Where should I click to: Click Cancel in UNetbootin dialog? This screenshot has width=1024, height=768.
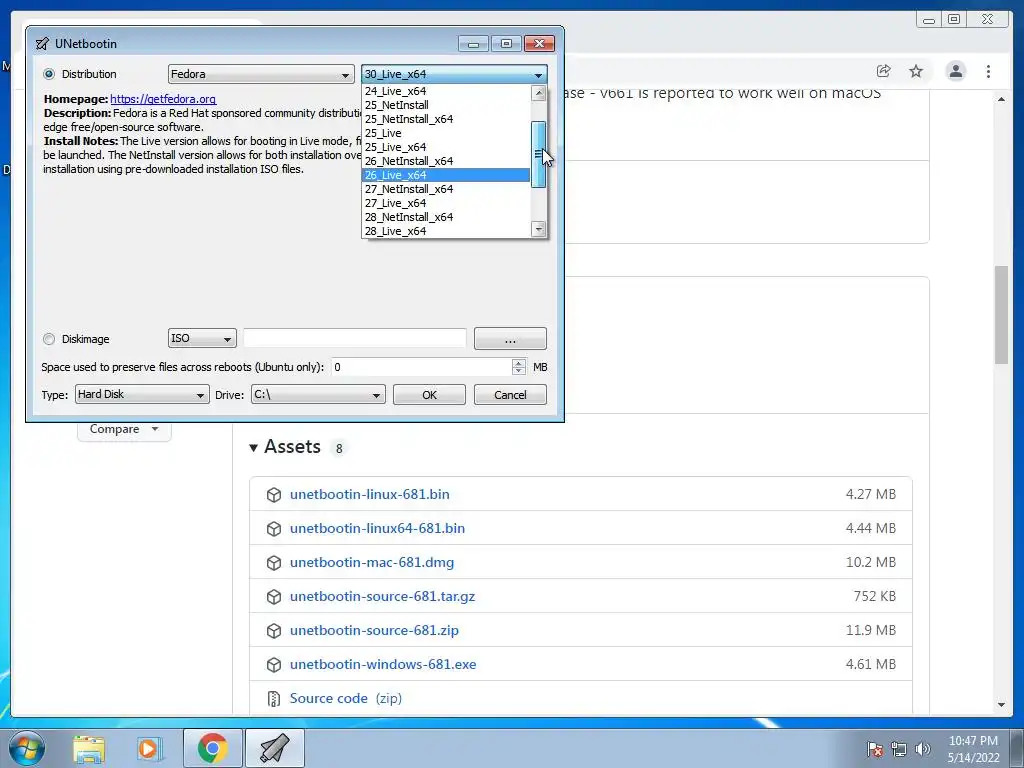click(510, 394)
